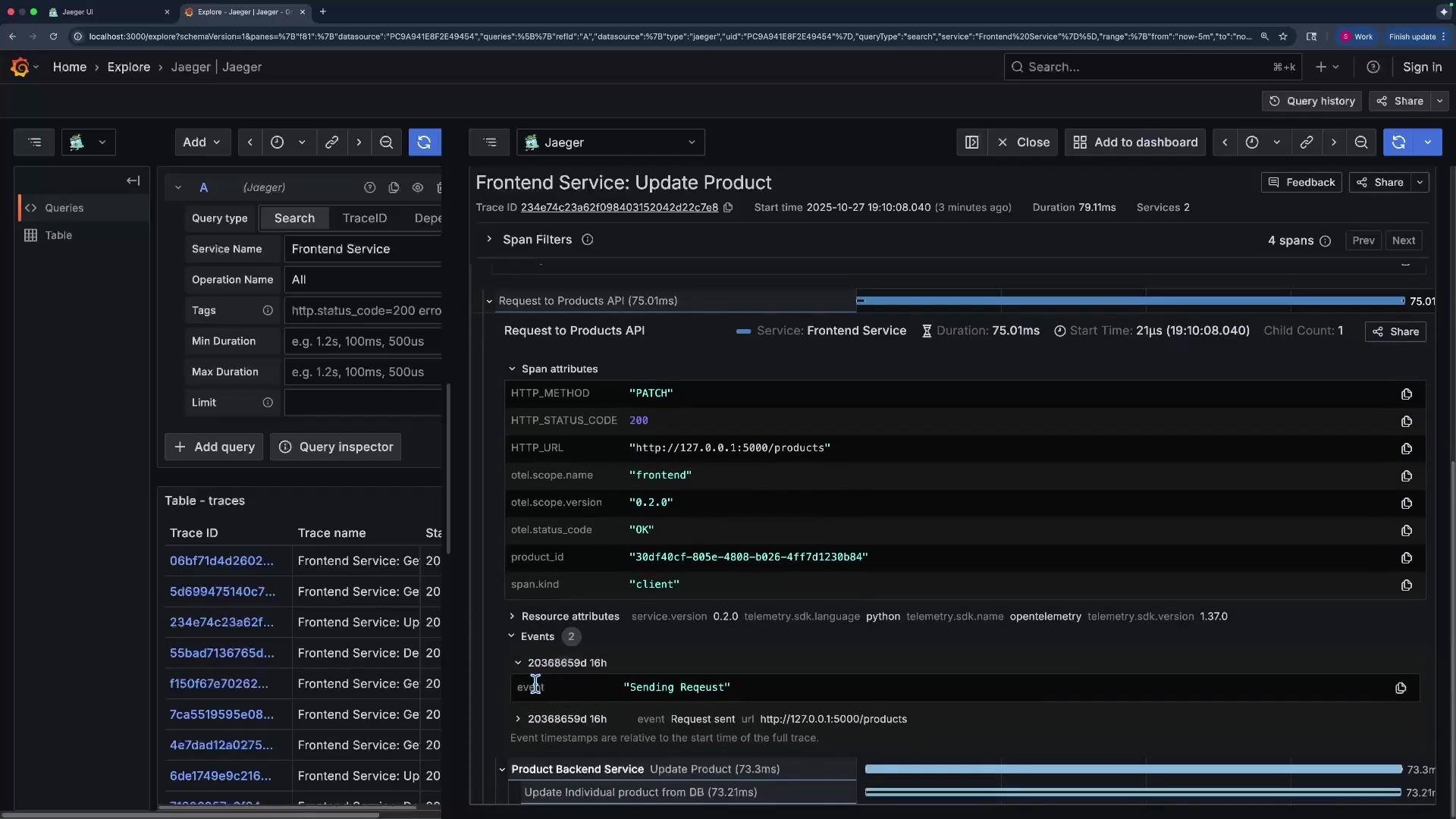Click the Request to Products API timeline bar
The width and height of the screenshot is (1456, 819).
pyautogui.click(x=1131, y=302)
